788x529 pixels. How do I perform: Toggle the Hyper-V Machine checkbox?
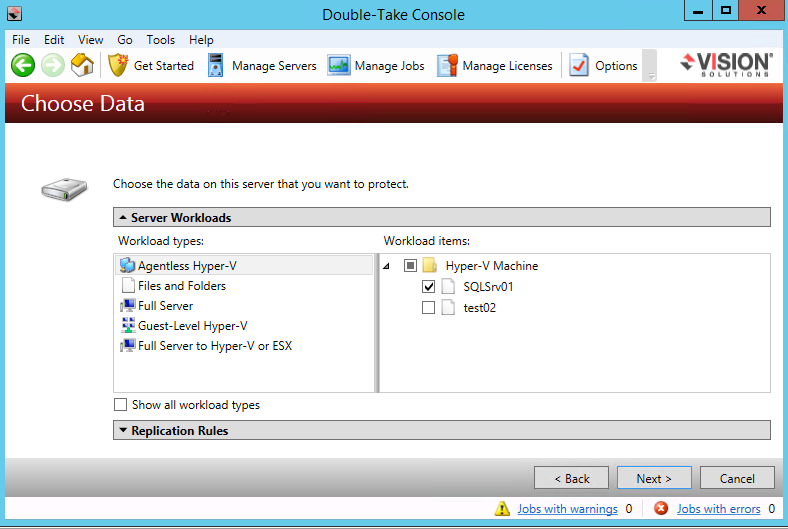point(410,265)
